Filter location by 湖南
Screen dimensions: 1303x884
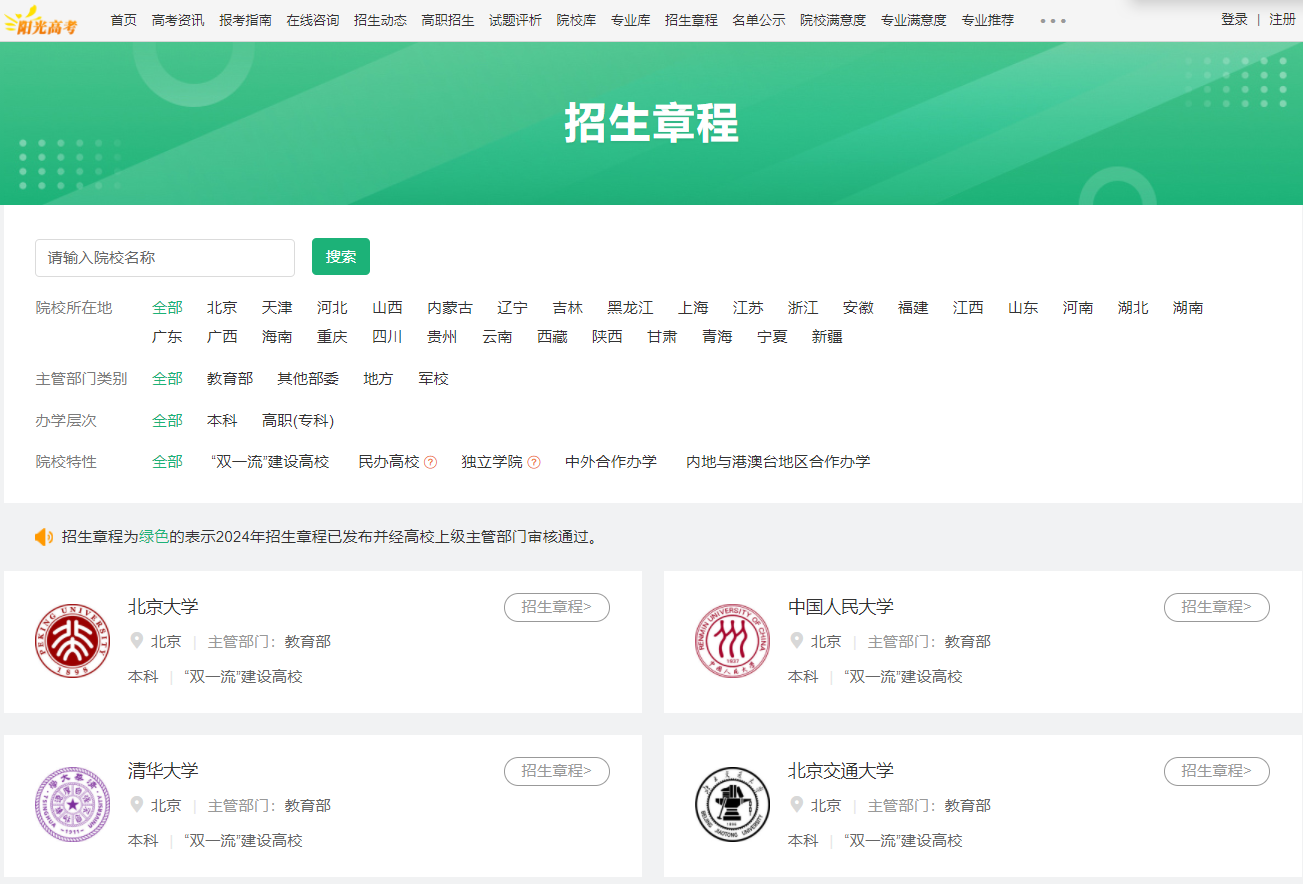[1188, 308]
